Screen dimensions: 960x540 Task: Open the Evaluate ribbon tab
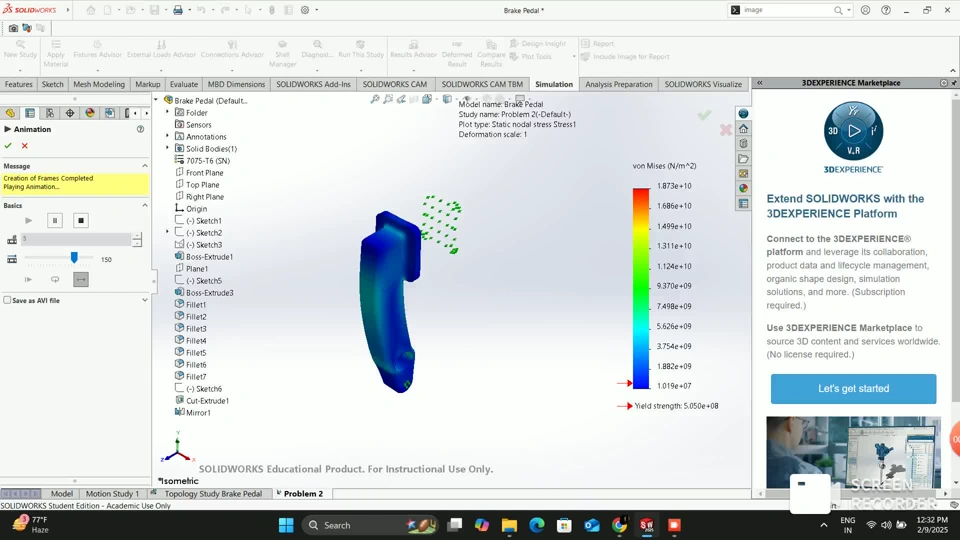pyautogui.click(x=184, y=84)
